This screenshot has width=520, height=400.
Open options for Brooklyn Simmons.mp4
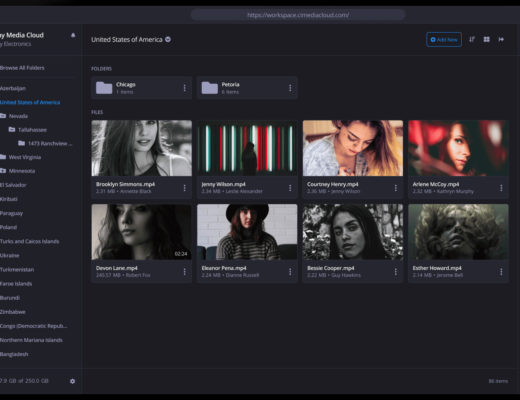click(184, 188)
